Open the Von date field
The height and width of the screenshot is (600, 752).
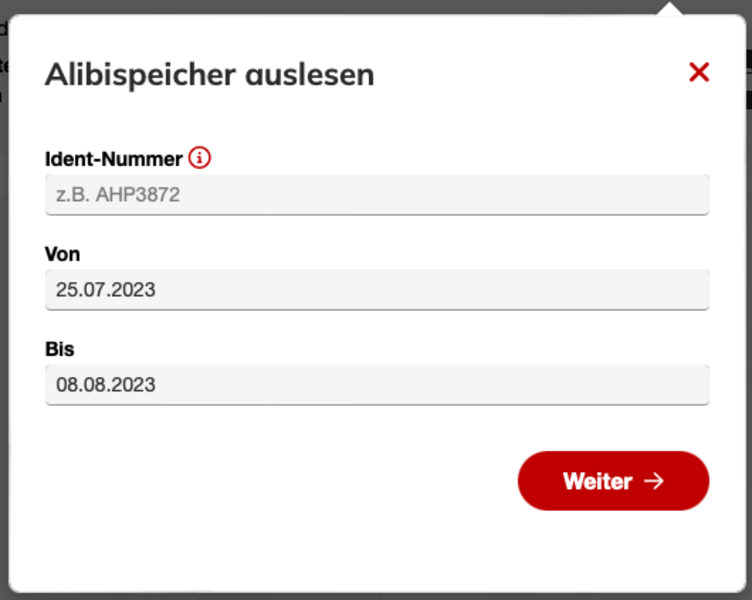point(377,290)
